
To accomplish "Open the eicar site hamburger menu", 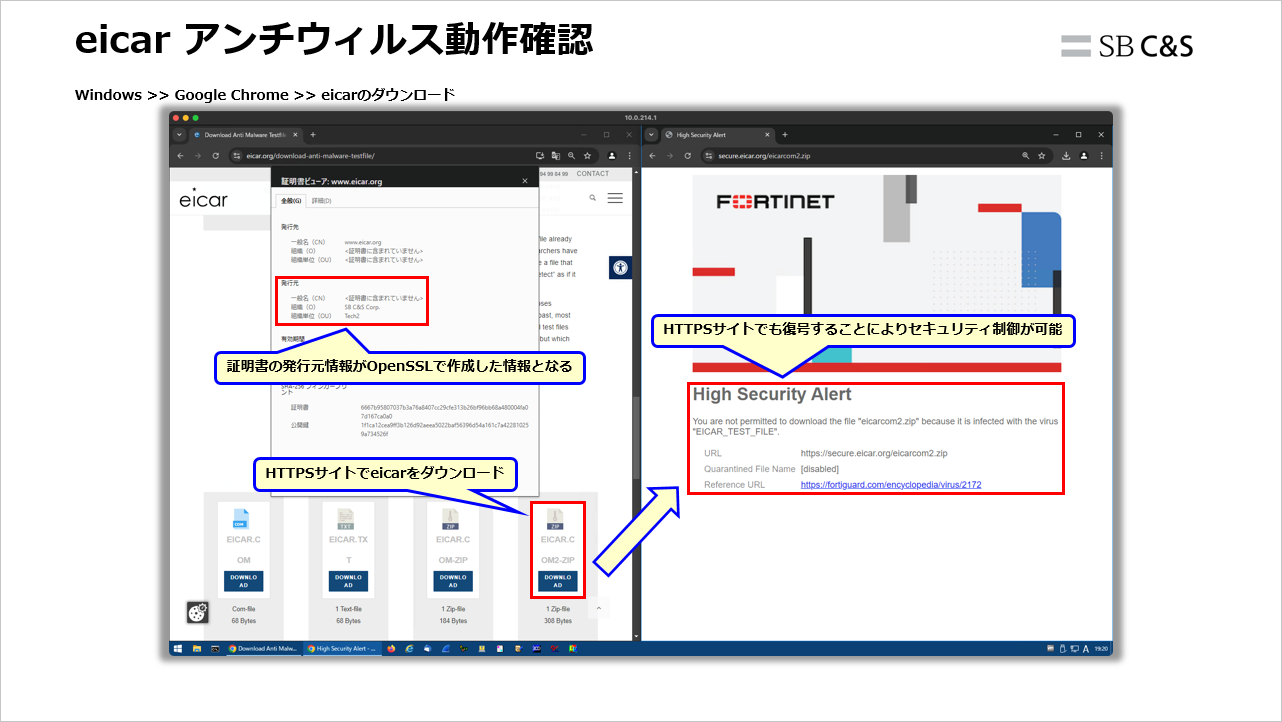I will tap(615, 198).
